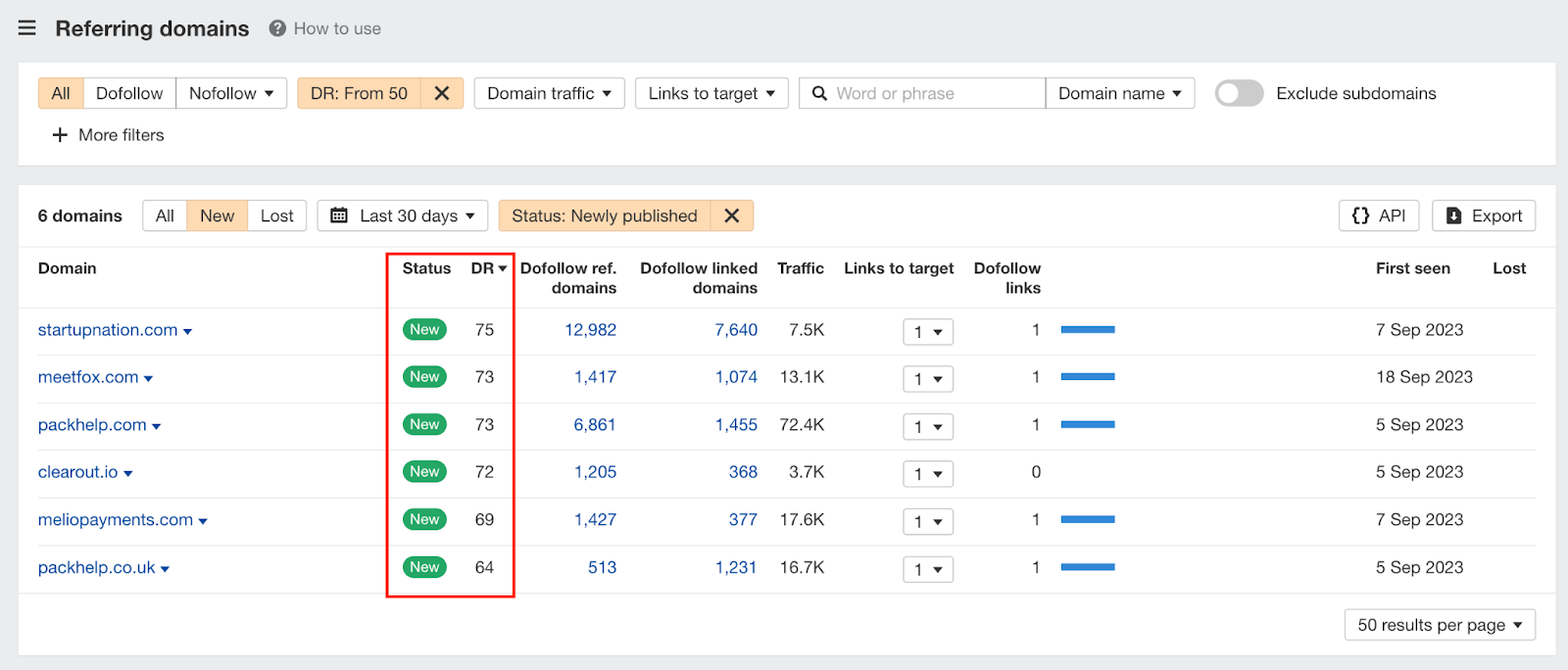Expand the caret next to clearout.io
The image size is (1568, 670).
click(x=128, y=473)
